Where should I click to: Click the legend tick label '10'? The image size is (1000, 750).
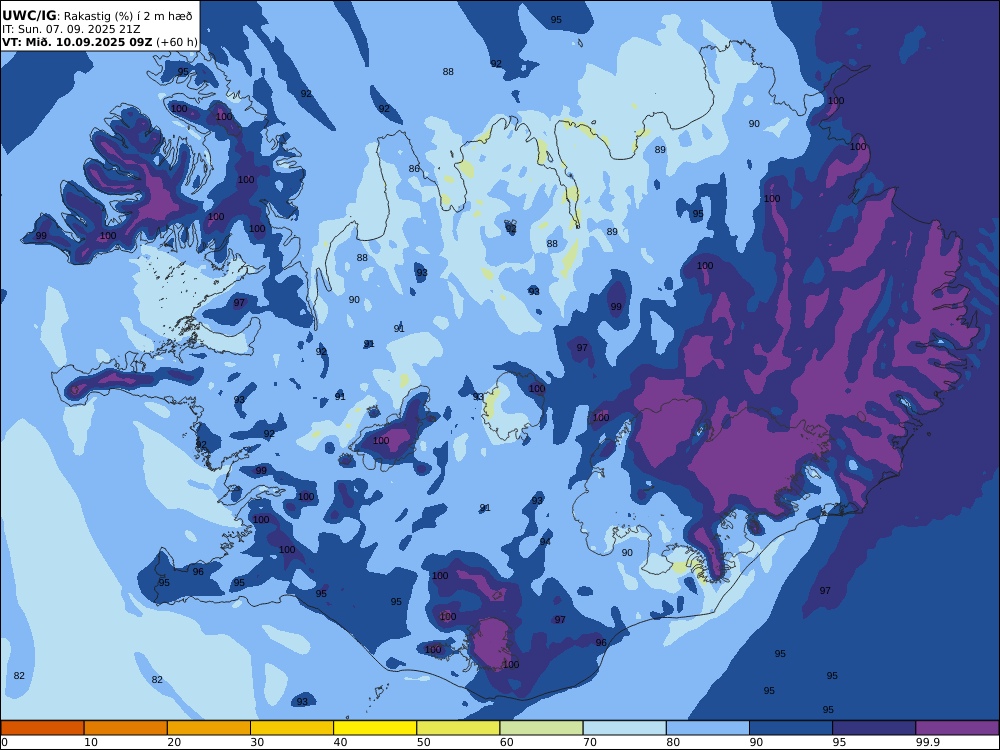click(x=91, y=742)
